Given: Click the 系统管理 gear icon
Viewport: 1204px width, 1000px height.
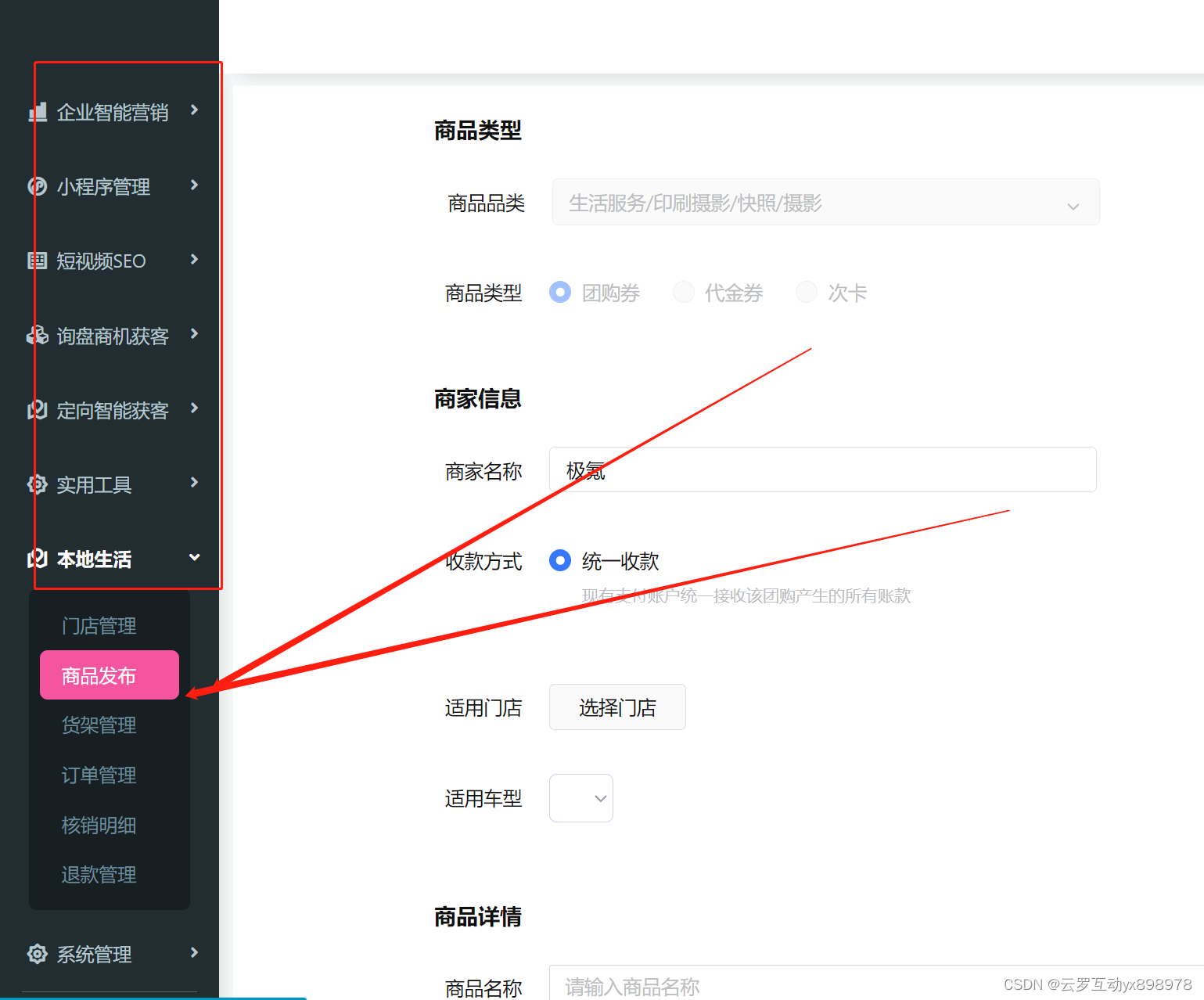Looking at the screenshot, I should point(38,954).
